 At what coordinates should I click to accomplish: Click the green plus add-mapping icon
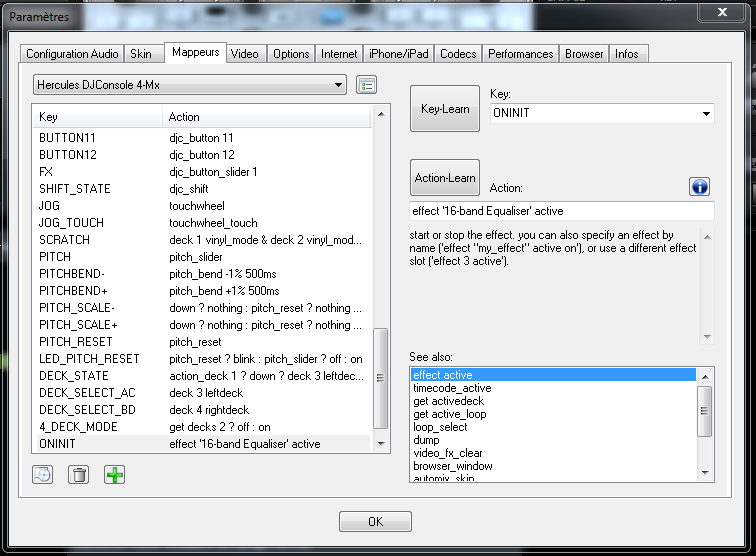[x=115, y=474]
